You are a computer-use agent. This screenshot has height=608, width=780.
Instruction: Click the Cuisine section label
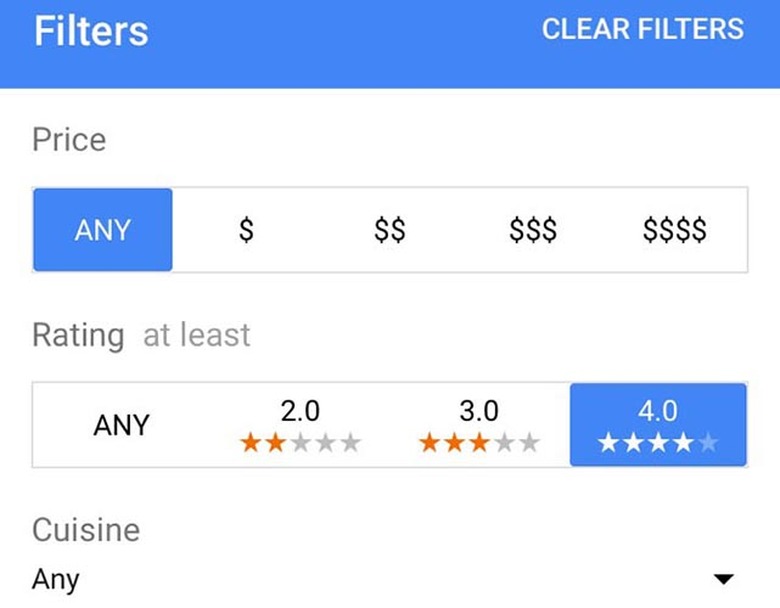86,529
